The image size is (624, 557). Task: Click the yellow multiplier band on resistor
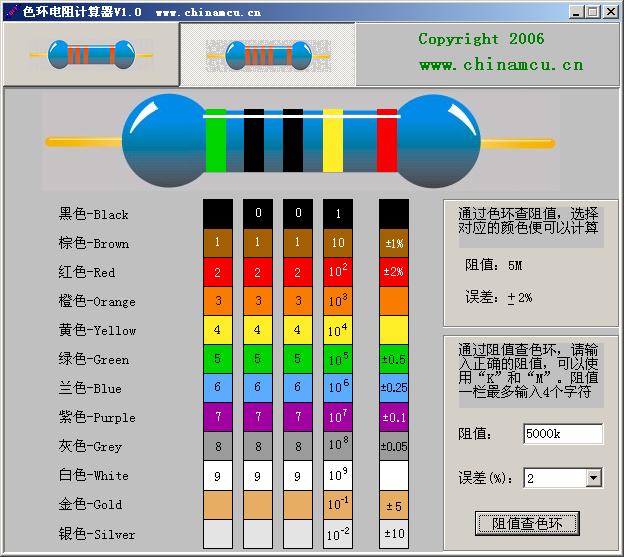coord(333,140)
